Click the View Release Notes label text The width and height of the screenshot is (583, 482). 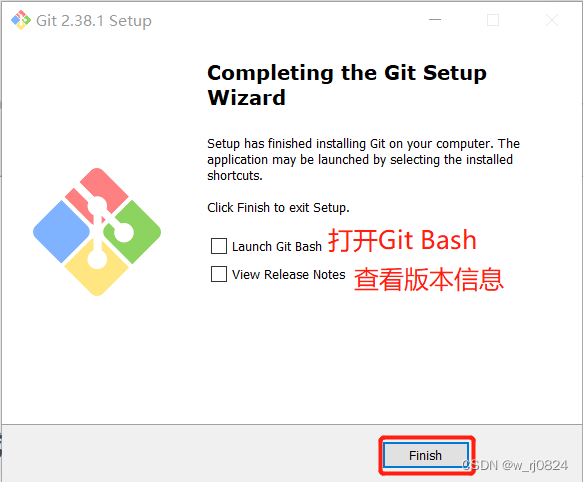tap(289, 274)
